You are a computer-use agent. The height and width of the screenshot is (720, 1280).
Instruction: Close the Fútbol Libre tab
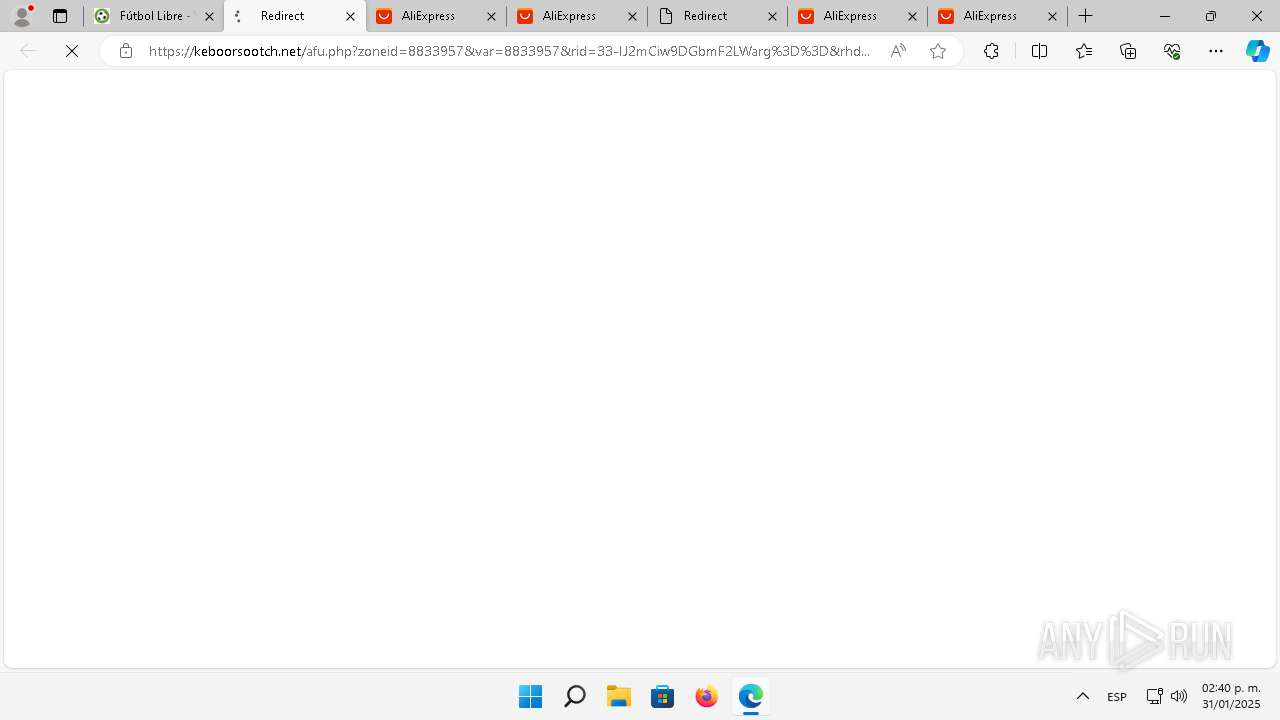(x=210, y=16)
